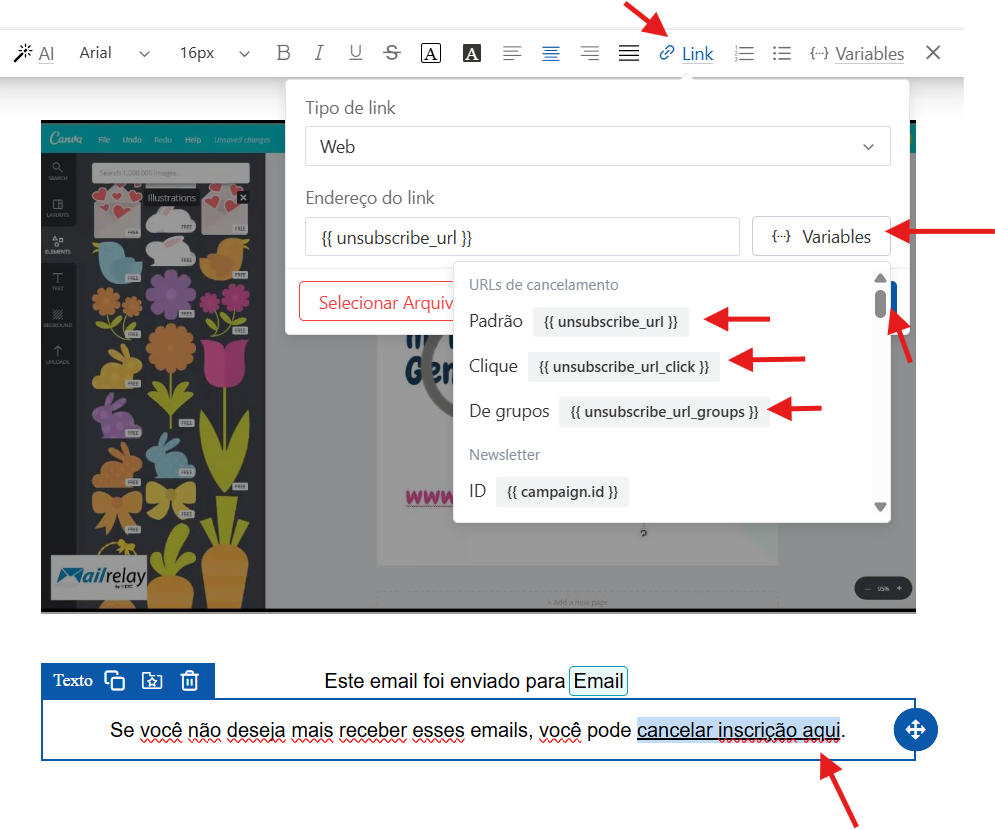The width and height of the screenshot is (995, 829).
Task: Toggle italic formatting
Action: pyautogui.click(x=319, y=53)
